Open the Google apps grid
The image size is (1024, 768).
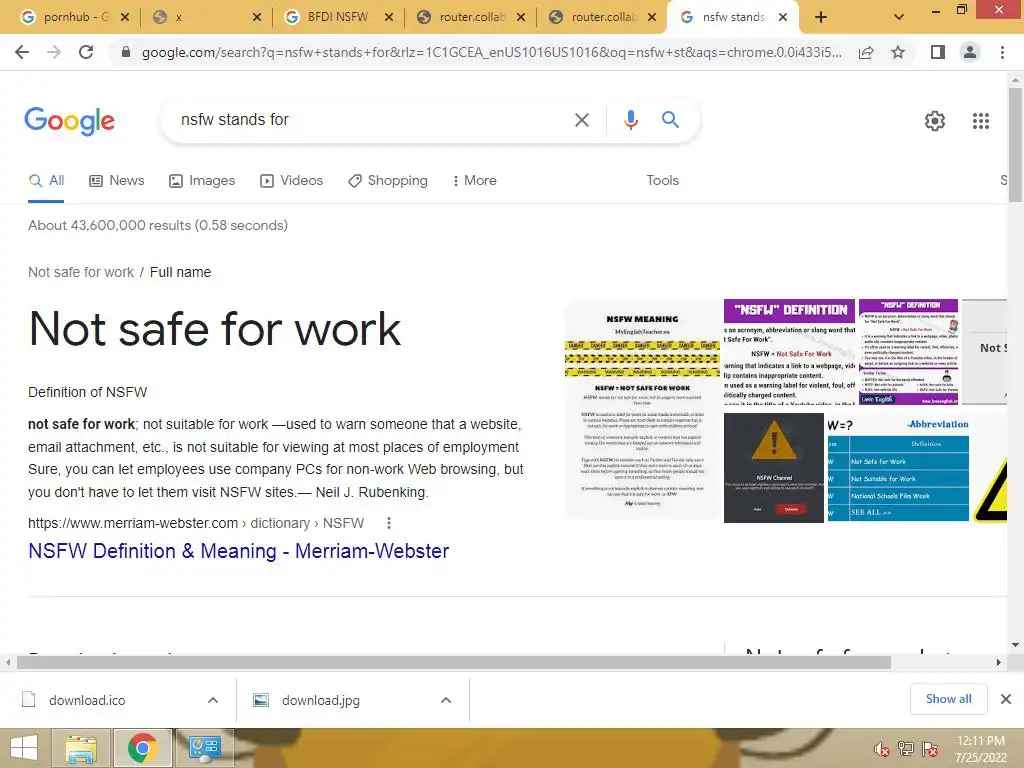pyautogui.click(x=981, y=121)
